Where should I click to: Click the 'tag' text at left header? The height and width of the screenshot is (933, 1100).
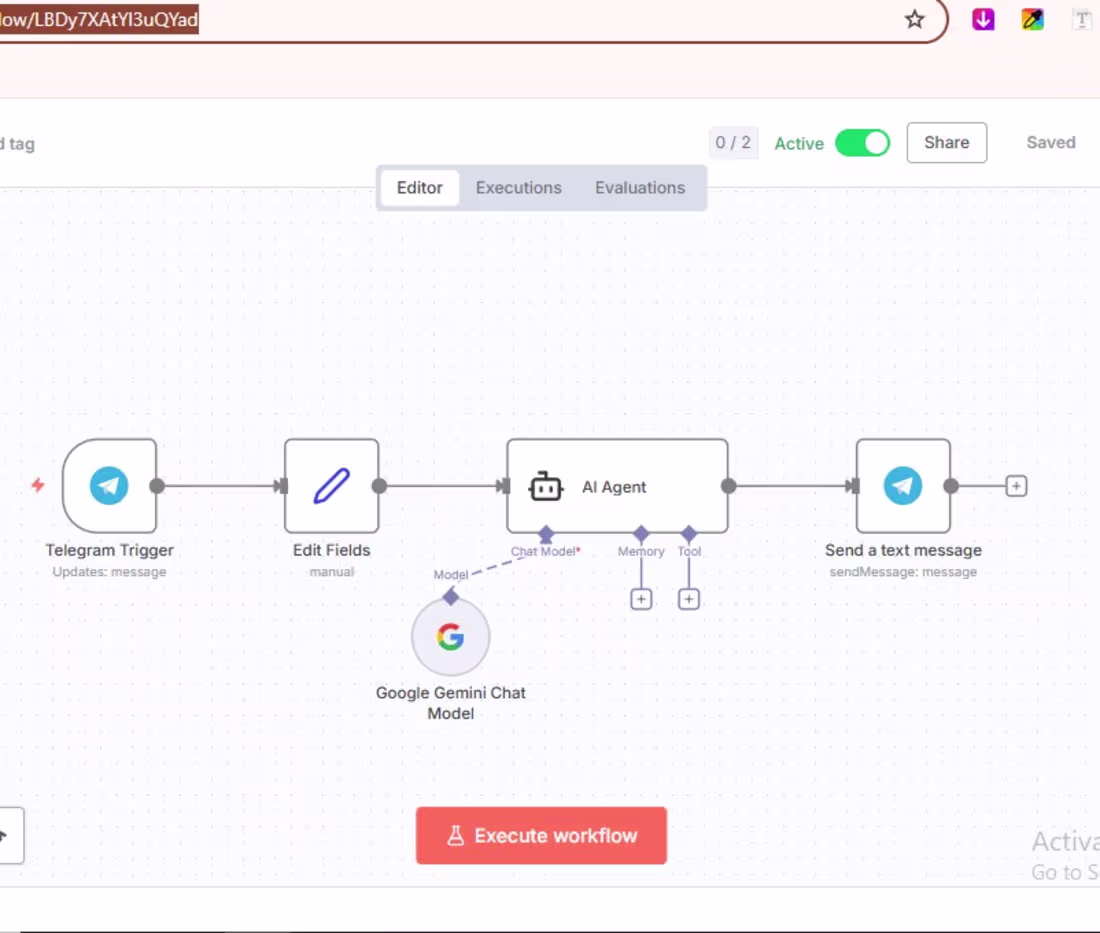21,144
